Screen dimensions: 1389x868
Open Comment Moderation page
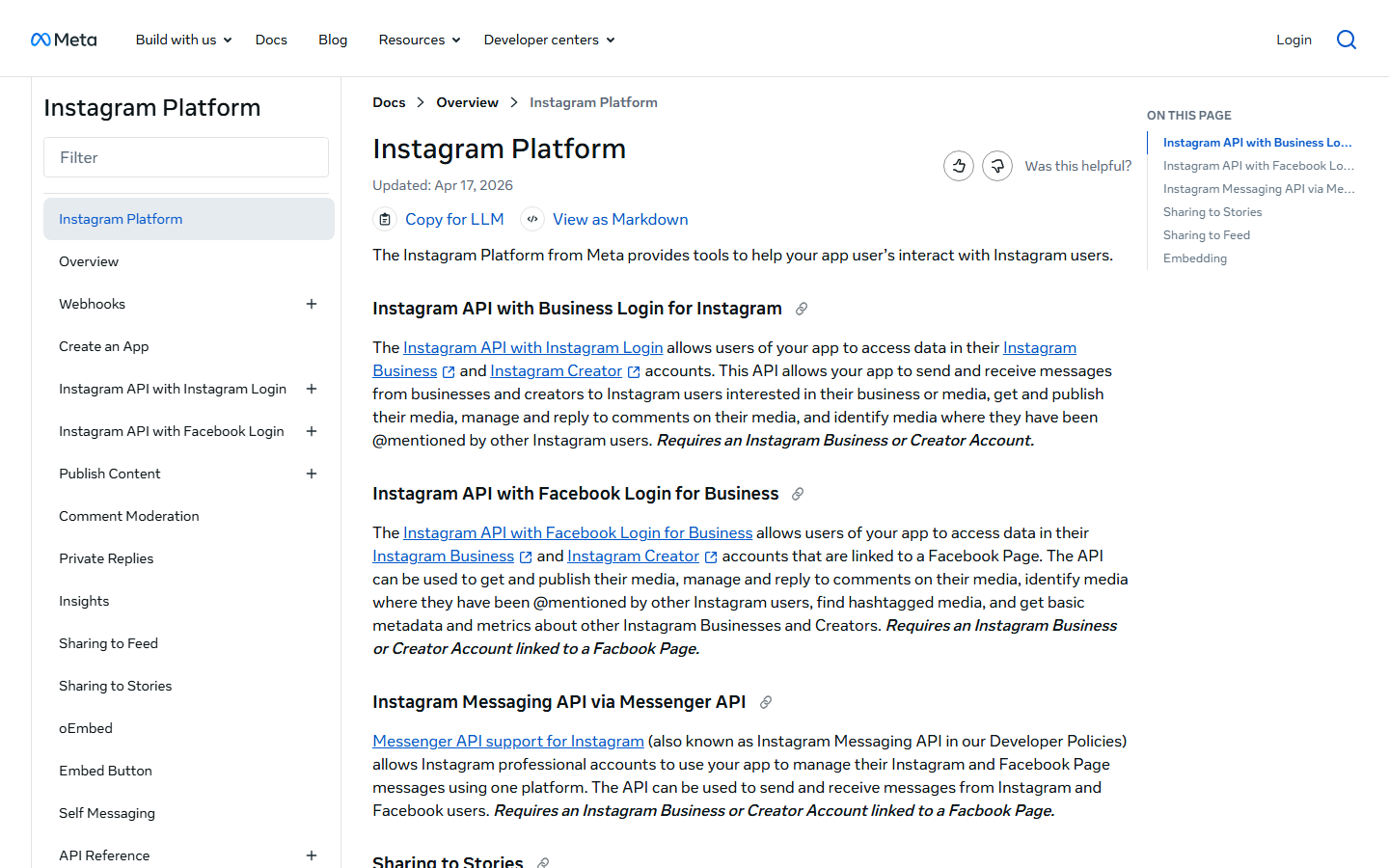pyautogui.click(x=129, y=516)
